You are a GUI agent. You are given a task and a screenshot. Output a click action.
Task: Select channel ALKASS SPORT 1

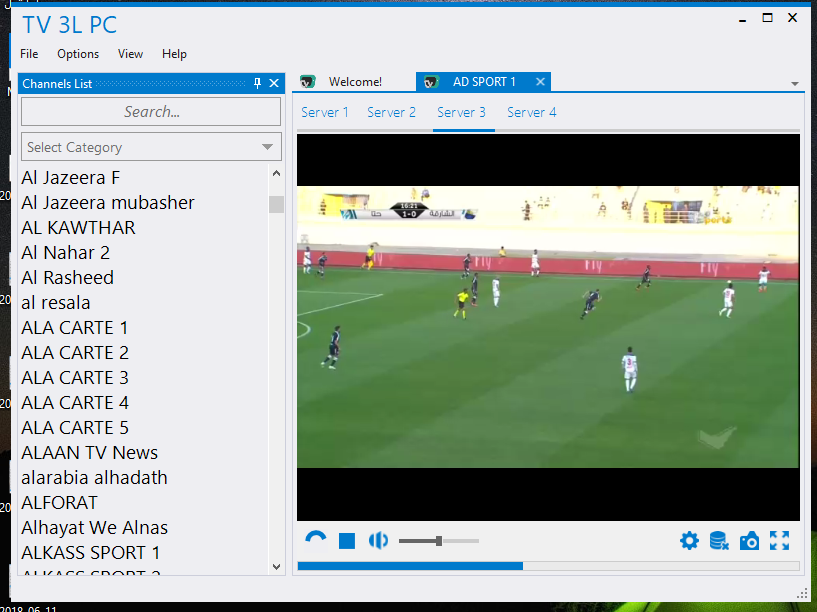pyautogui.click(x=91, y=553)
